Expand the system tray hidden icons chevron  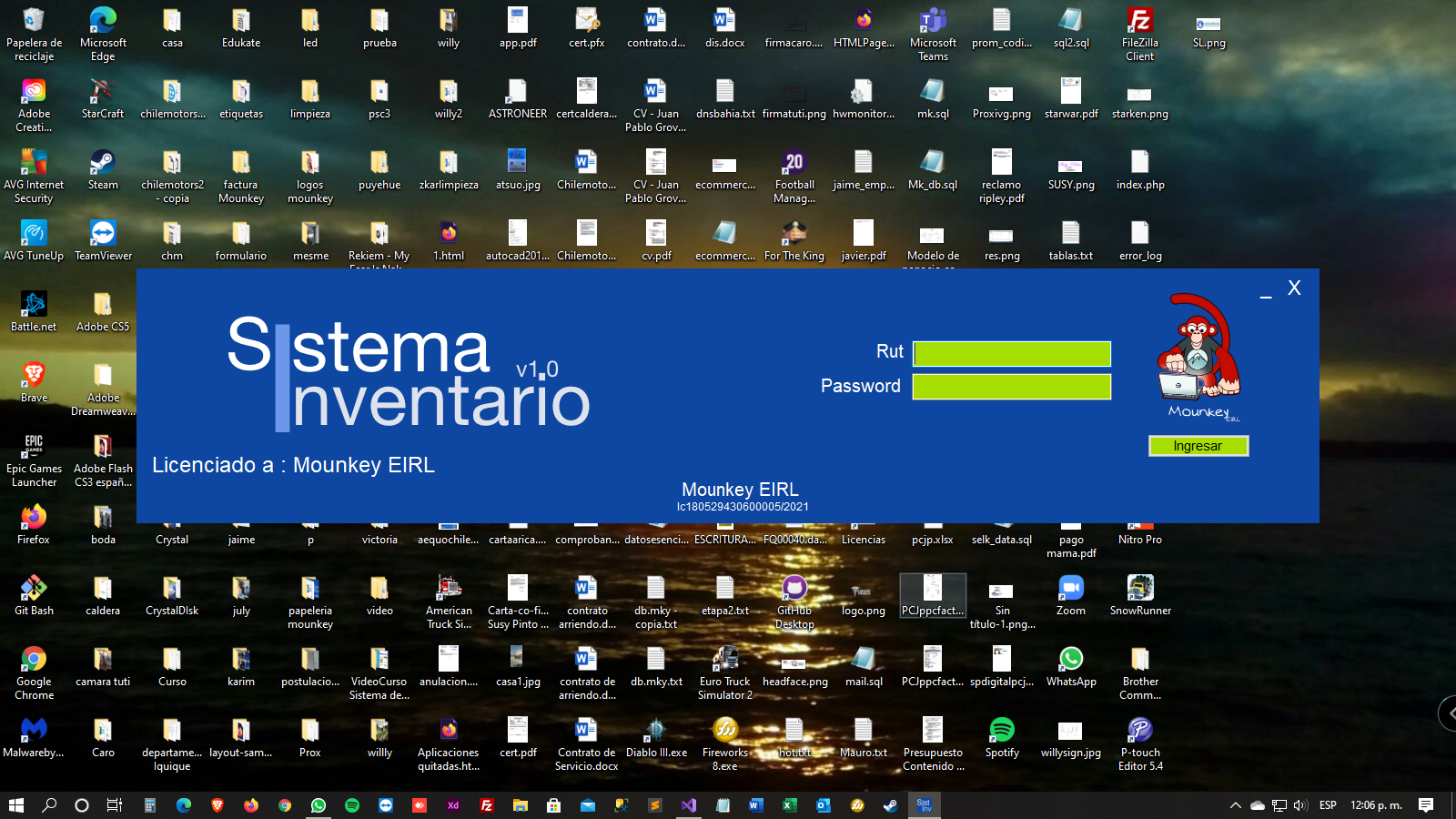click(1235, 805)
